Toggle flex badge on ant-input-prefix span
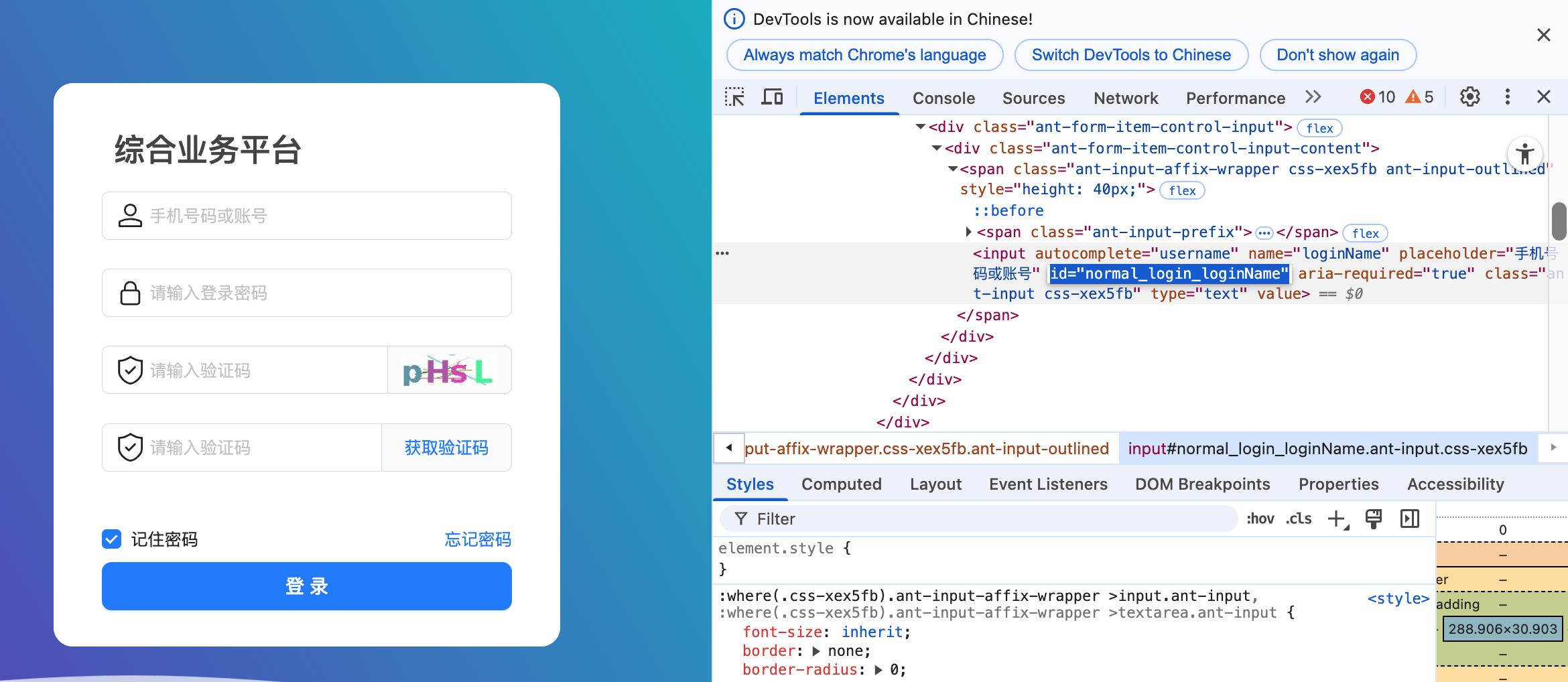The height and width of the screenshot is (682, 1568). coord(1365,233)
